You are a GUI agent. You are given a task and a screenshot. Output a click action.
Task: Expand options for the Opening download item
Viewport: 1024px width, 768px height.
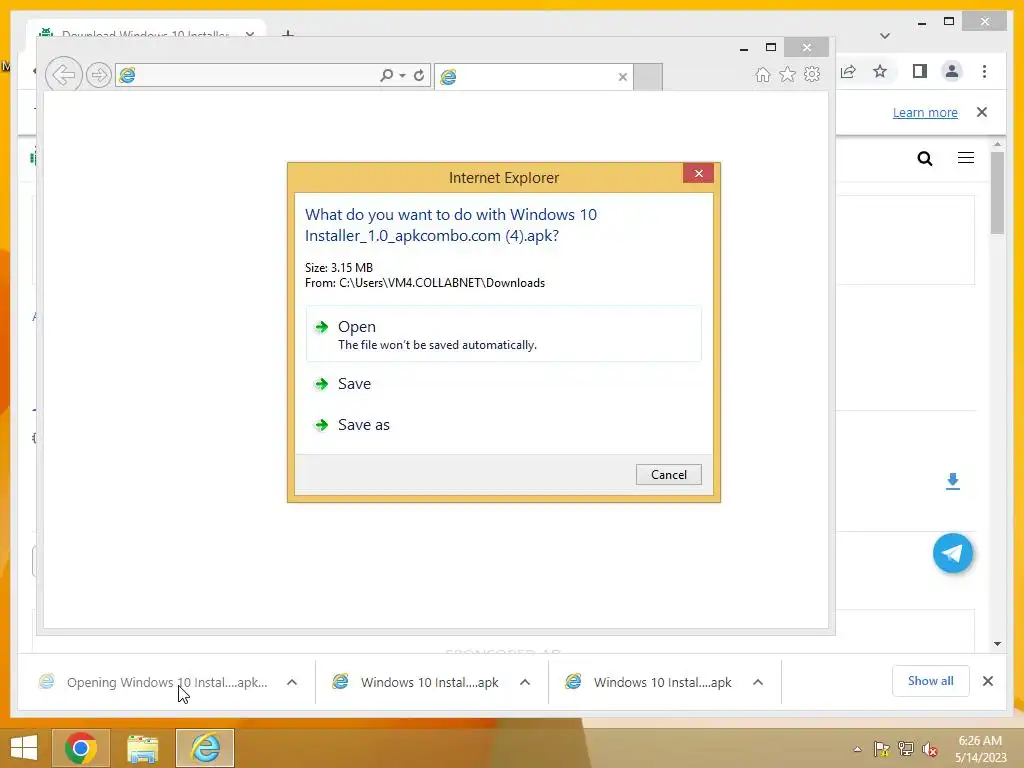pyautogui.click(x=292, y=682)
